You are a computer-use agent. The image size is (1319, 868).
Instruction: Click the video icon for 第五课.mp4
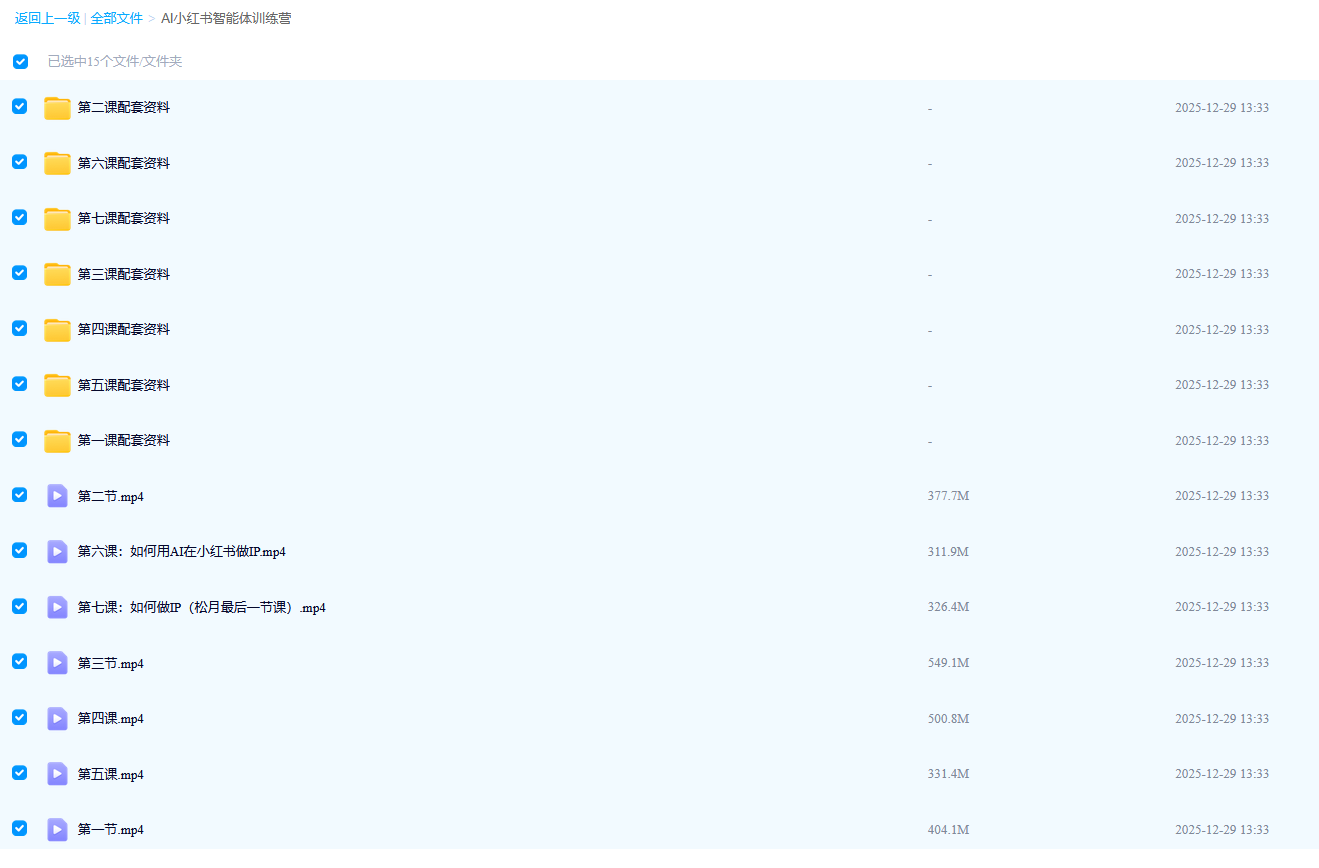(x=57, y=774)
